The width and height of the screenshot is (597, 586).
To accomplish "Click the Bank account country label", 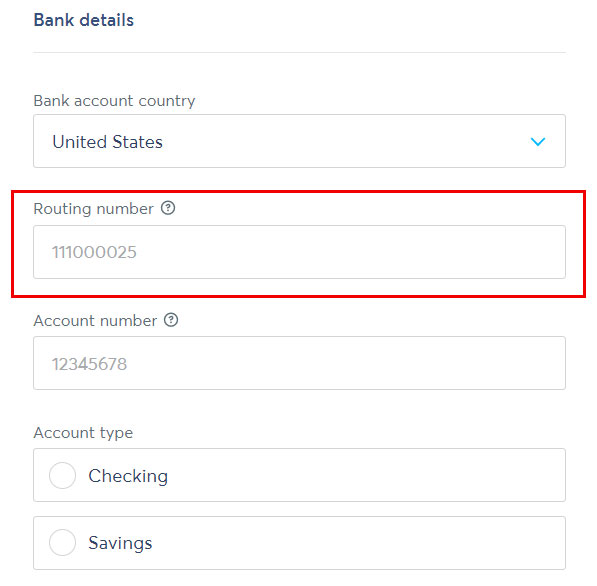I will pyautogui.click(x=114, y=101).
